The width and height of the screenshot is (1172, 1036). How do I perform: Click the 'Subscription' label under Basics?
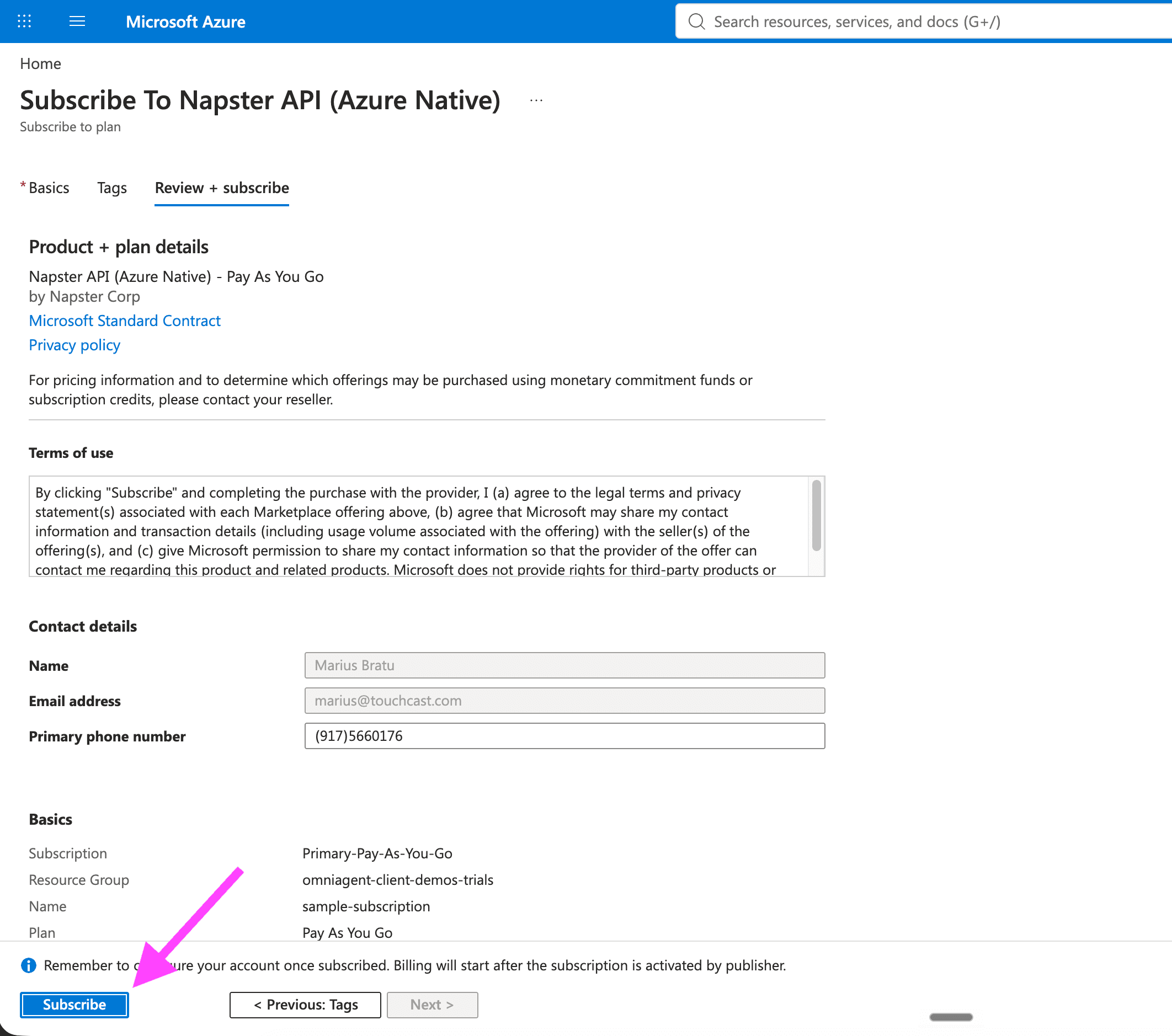pos(68,854)
